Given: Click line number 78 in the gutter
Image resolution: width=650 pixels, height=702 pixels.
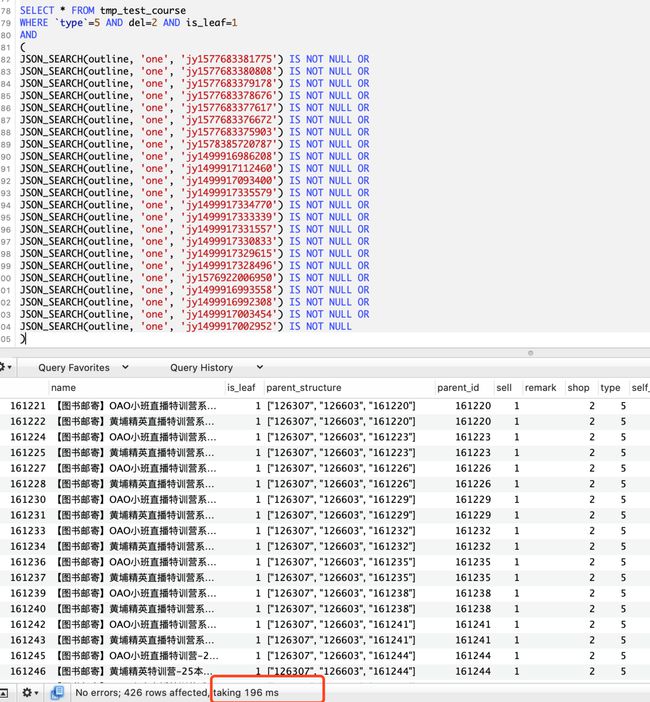Looking at the screenshot, I should pyautogui.click(x=6, y=11).
